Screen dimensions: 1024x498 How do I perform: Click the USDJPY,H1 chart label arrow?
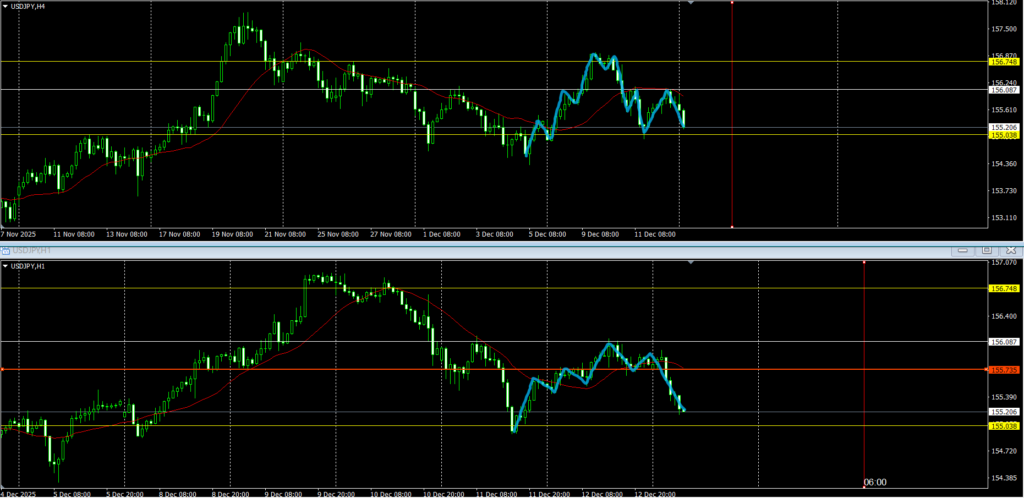click(x=5, y=266)
